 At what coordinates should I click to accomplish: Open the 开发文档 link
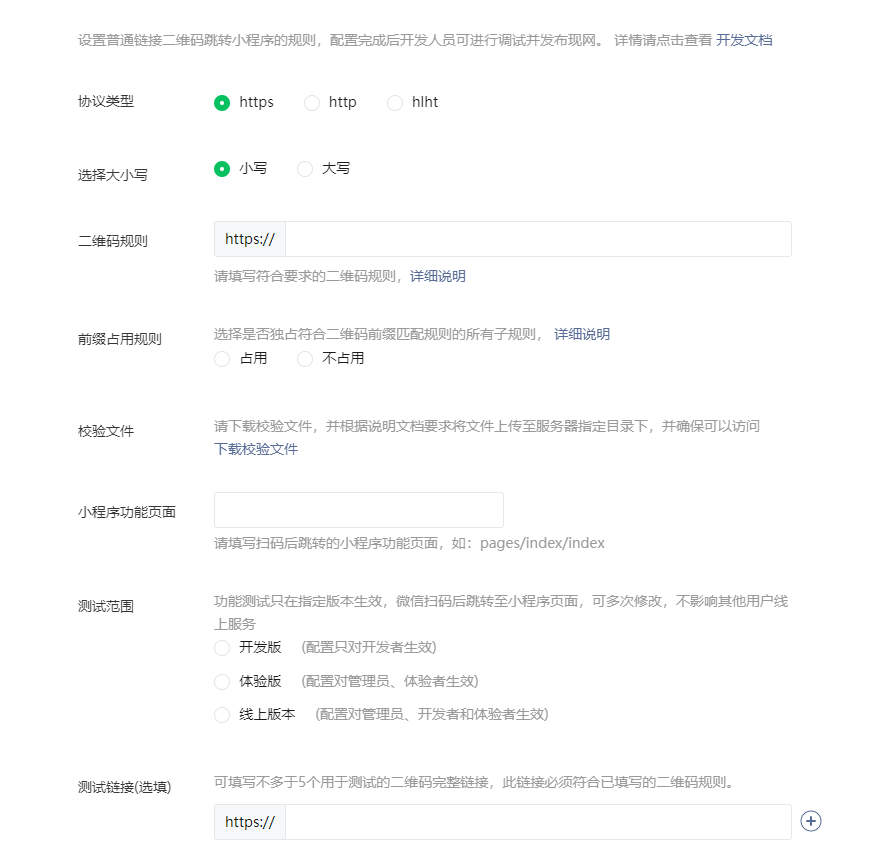(x=744, y=40)
